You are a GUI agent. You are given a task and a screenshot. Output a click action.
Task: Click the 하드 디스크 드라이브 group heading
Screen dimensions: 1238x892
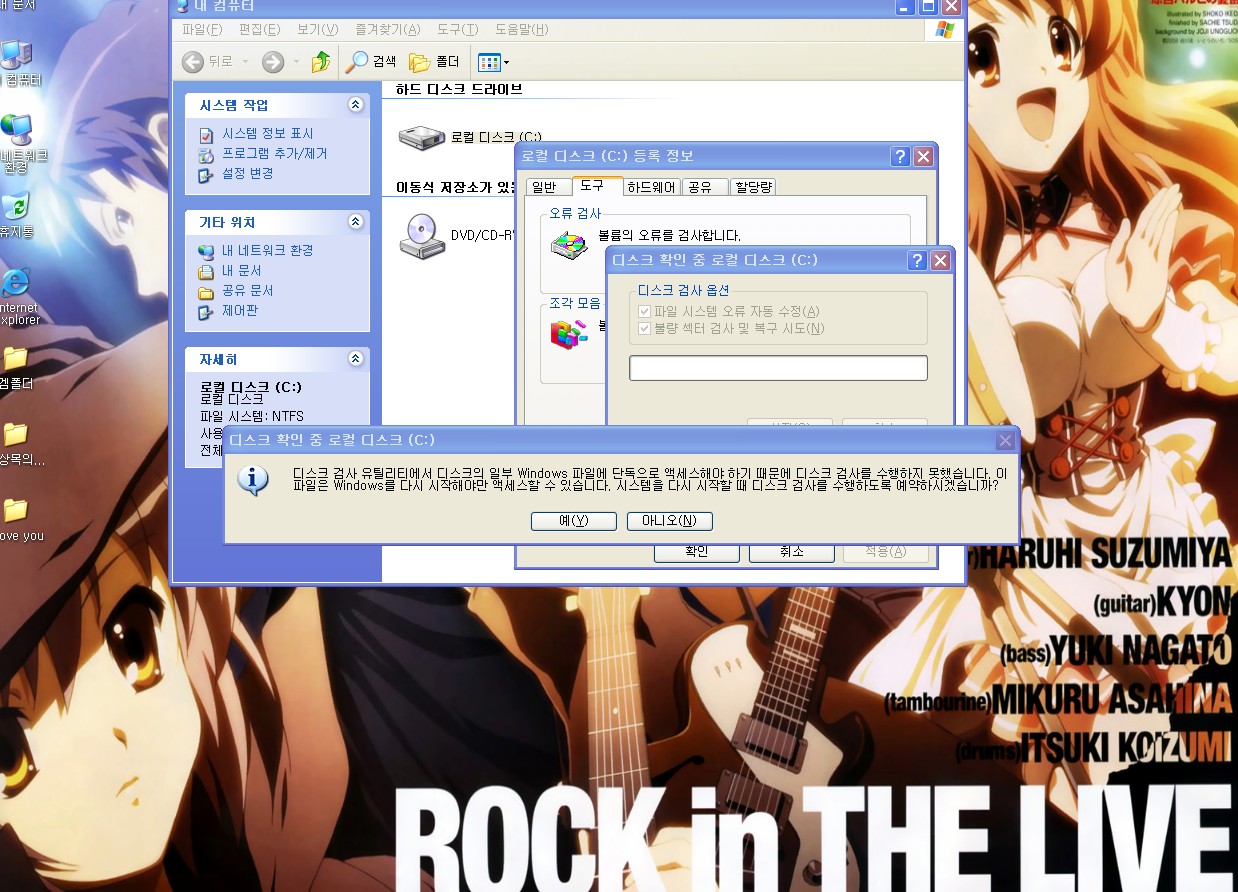click(459, 90)
